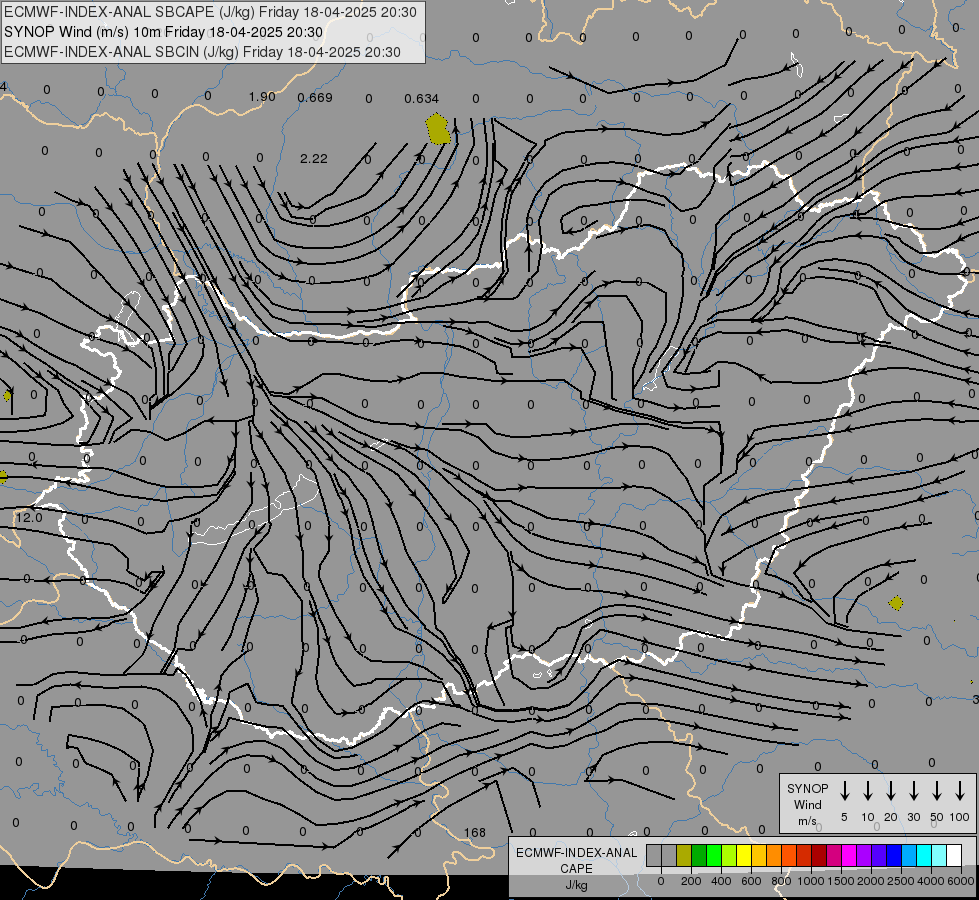979x900 pixels.
Task: Select the 800 tick label in the CAPE legend
Action: pyautogui.click(x=781, y=881)
